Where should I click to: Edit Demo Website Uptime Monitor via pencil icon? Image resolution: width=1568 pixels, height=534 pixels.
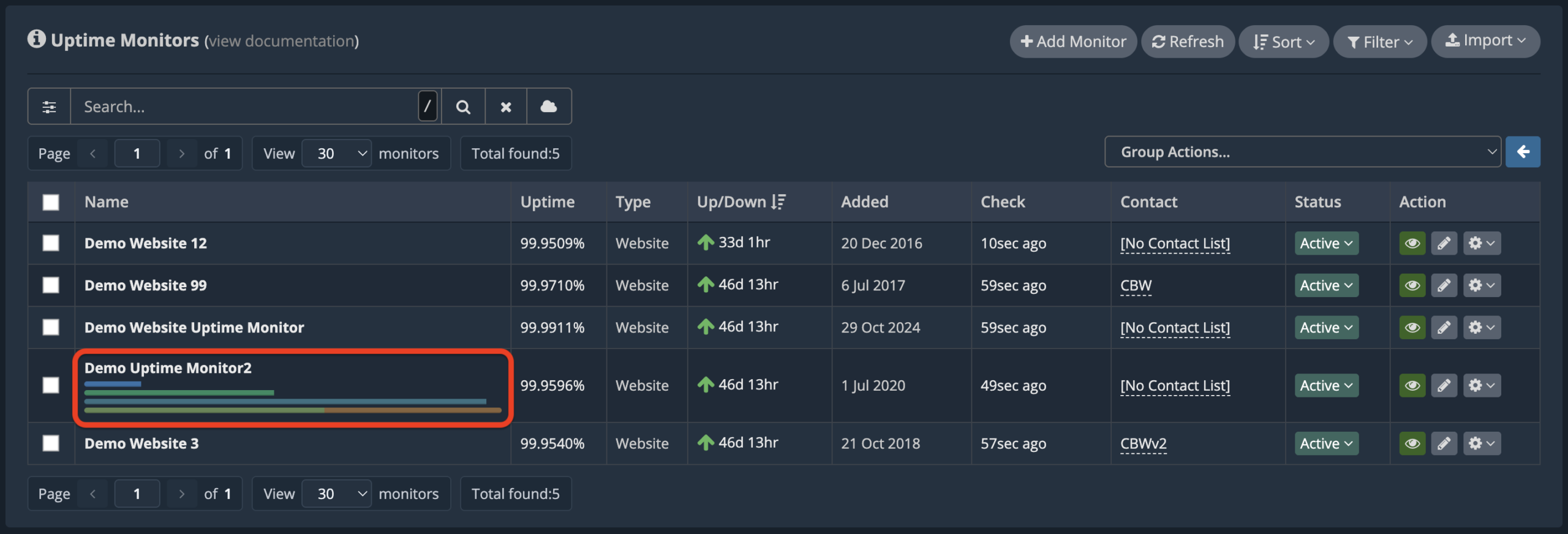1444,328
